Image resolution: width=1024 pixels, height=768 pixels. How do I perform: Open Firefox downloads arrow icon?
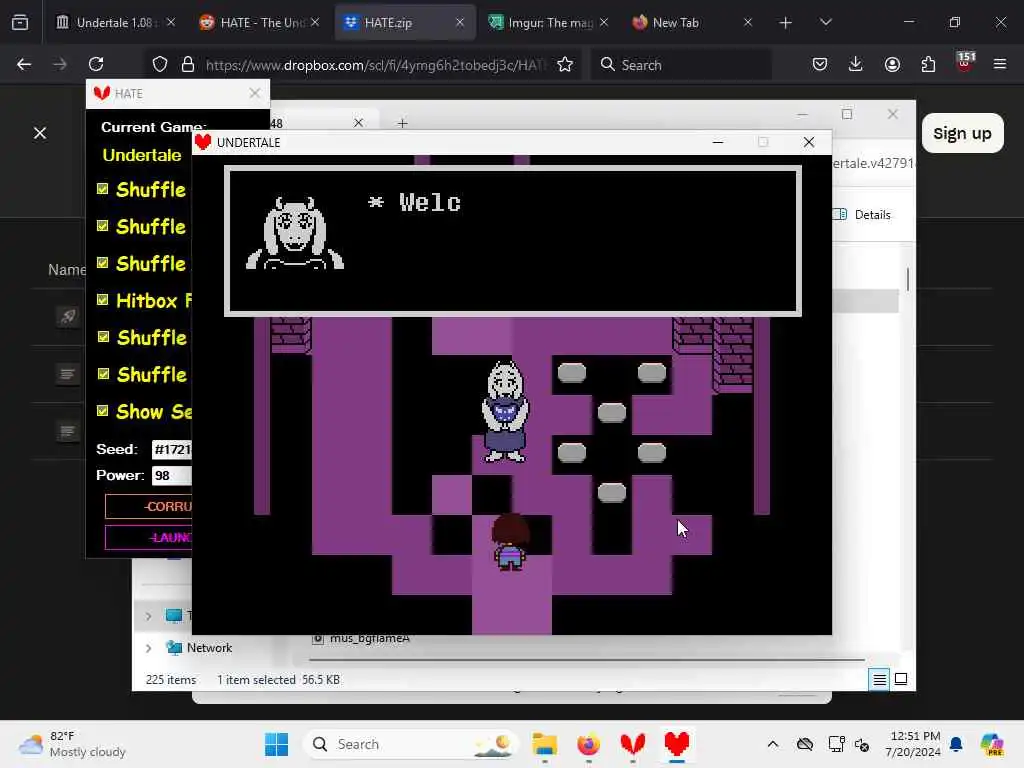click(856, 64)
